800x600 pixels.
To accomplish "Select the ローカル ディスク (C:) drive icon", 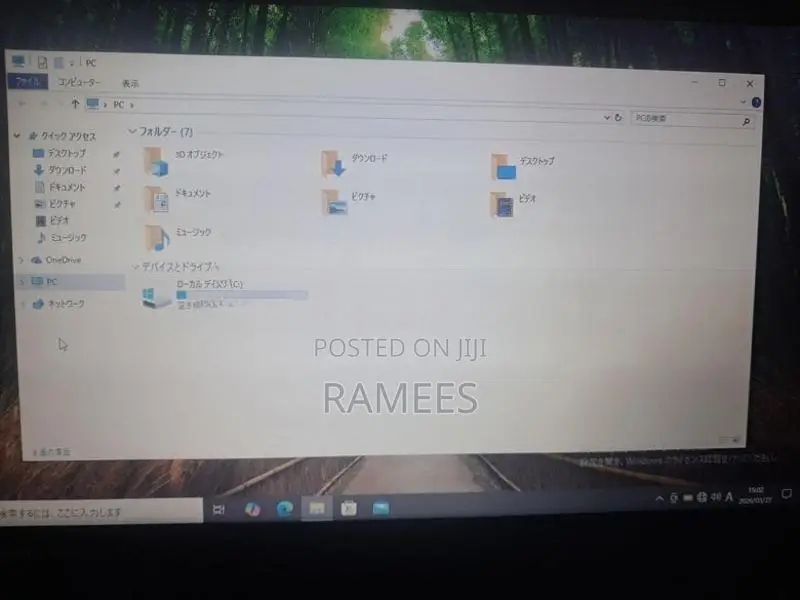I will pos(157,297).
